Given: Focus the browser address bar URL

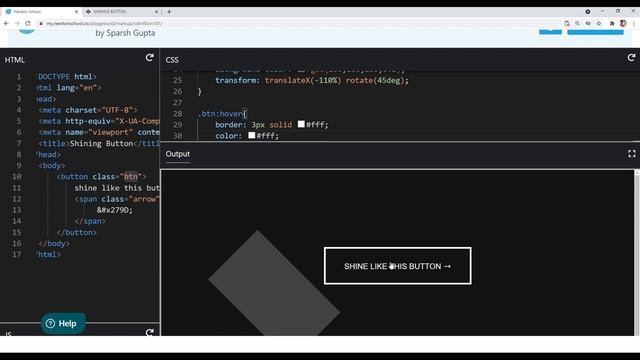Looking at the screenshot, I should (104, 24).
